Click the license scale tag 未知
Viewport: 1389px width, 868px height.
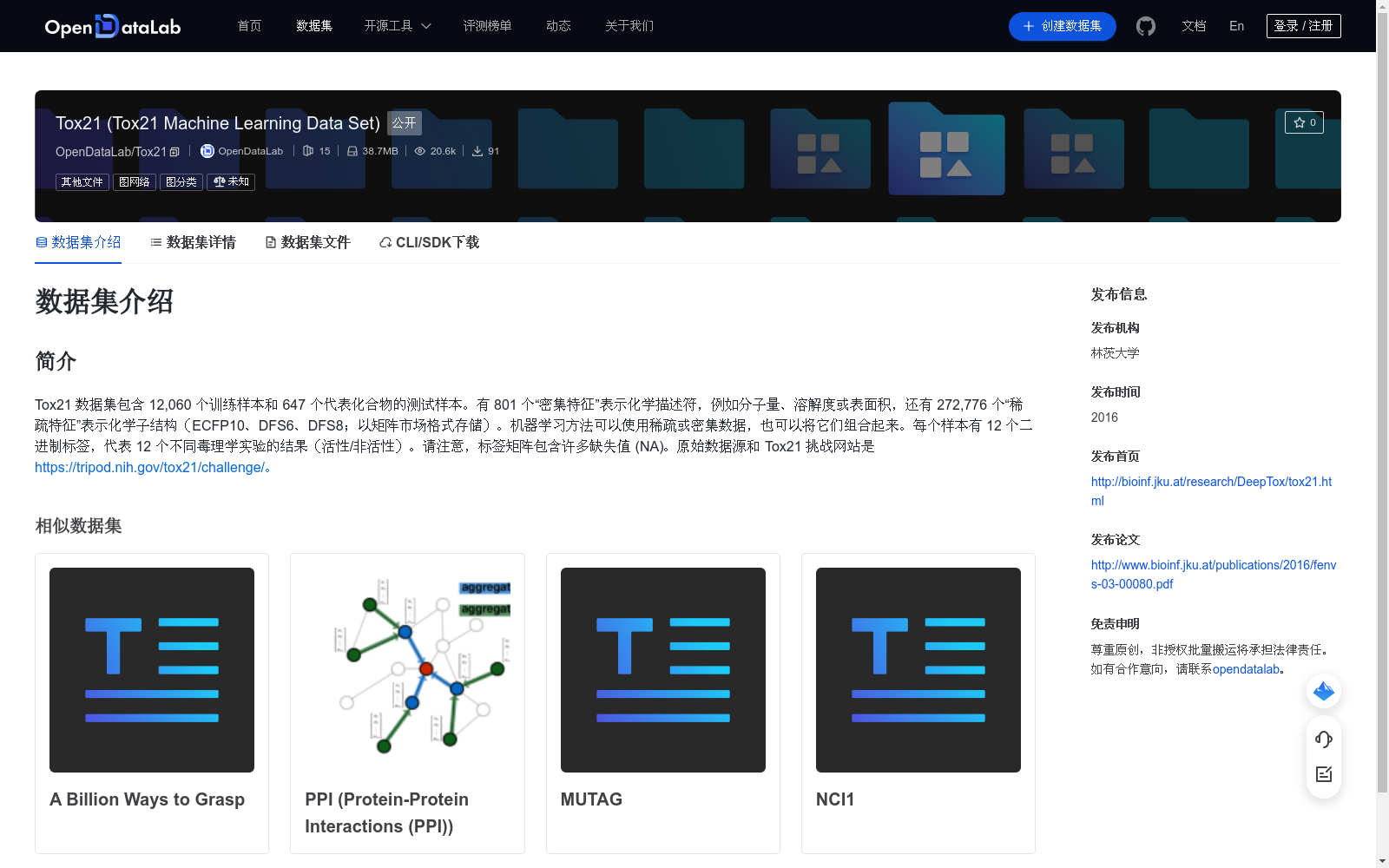(231, 182)
